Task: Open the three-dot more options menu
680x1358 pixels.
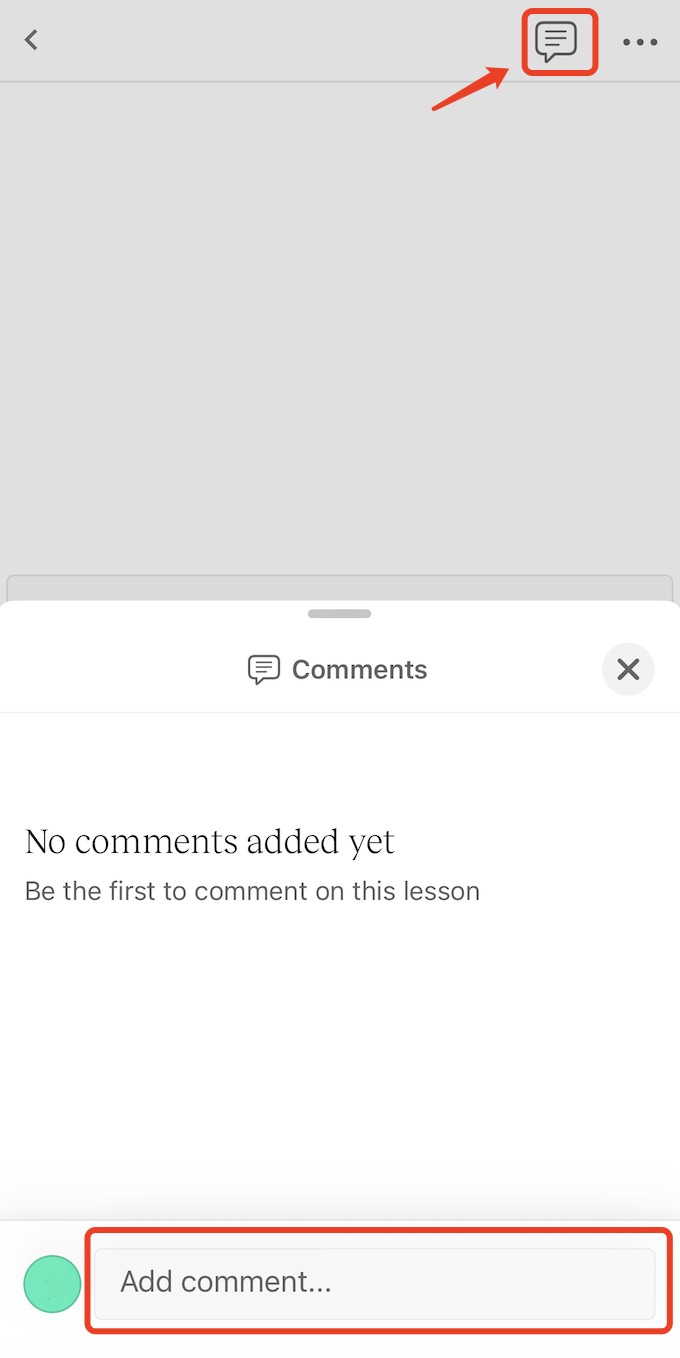Action: (640, 42)
